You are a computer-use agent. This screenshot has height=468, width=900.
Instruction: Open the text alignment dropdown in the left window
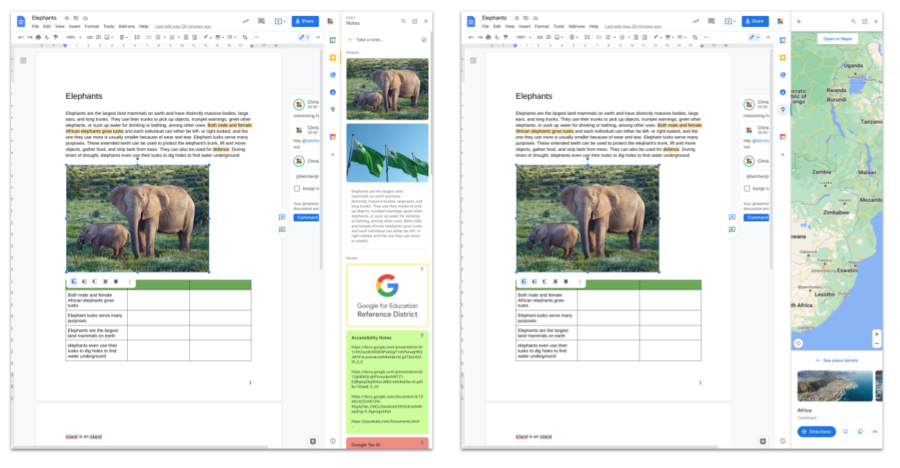(124, 37)
